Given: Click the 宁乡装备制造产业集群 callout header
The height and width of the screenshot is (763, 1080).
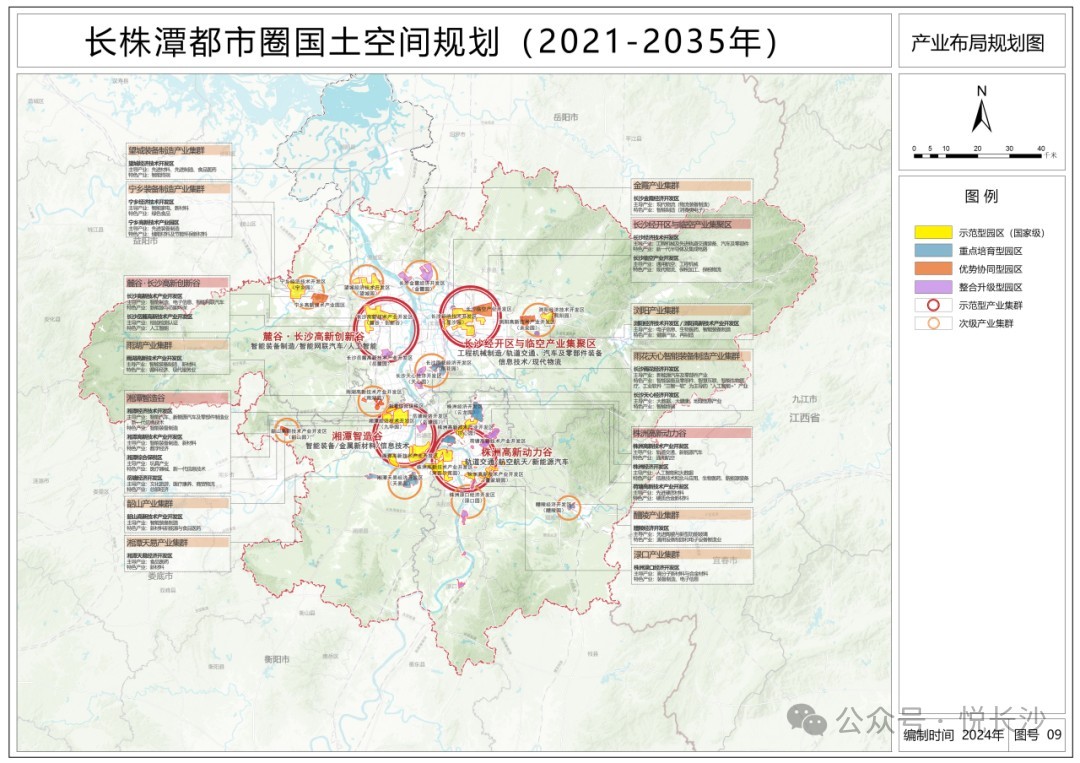Looking at the screenshot, I should coord(178,188).
